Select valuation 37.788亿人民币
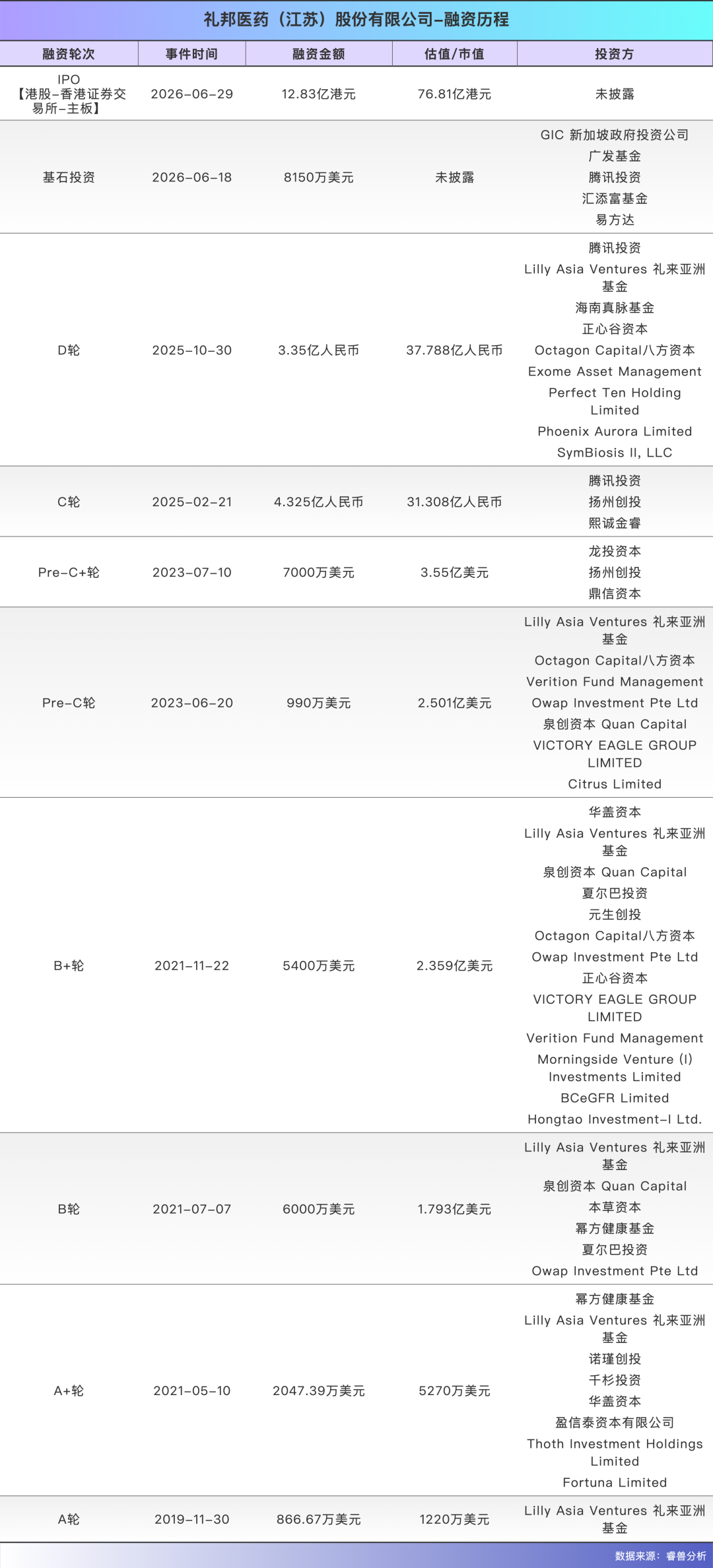 pyautogui.click(x=454, y=350)
